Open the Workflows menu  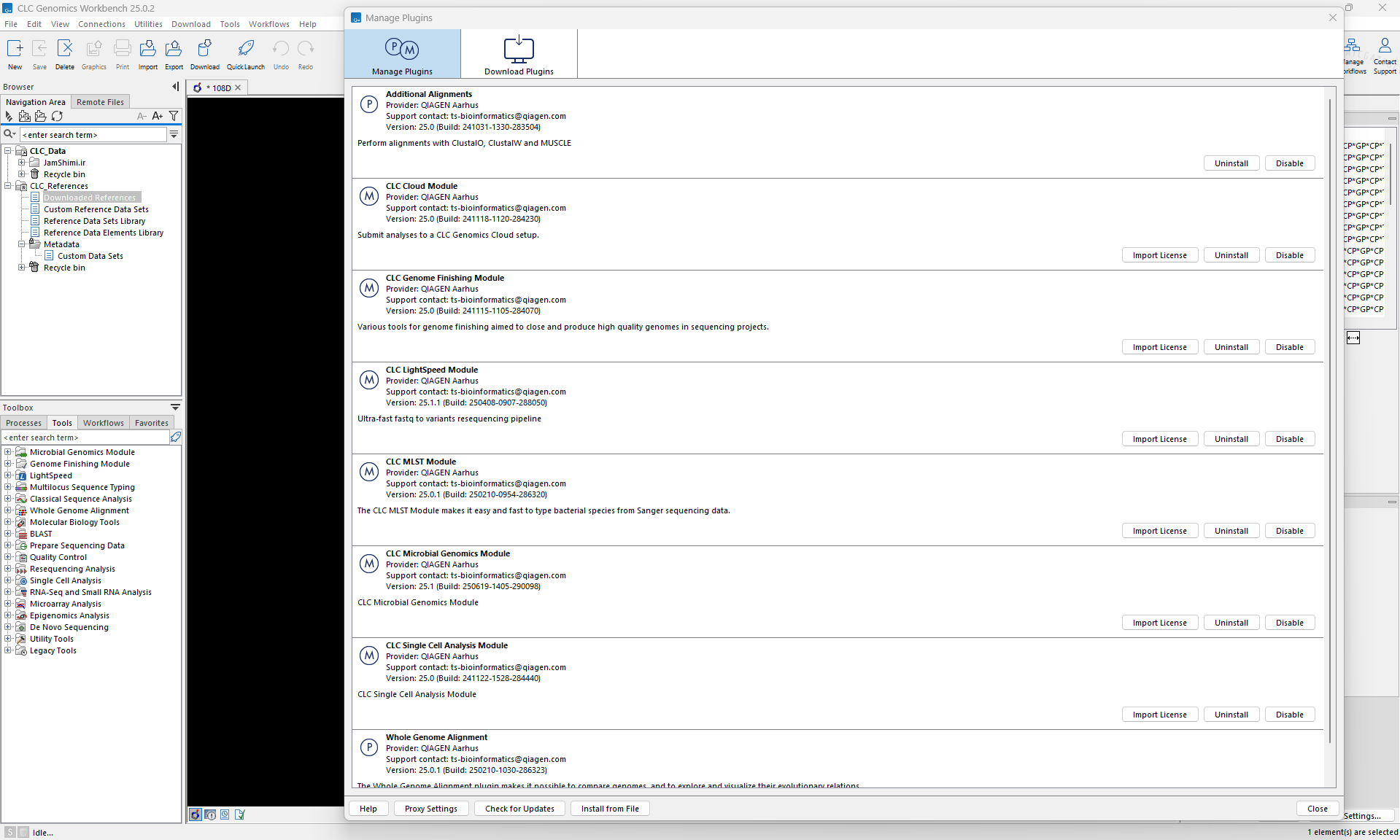point(269,24)
